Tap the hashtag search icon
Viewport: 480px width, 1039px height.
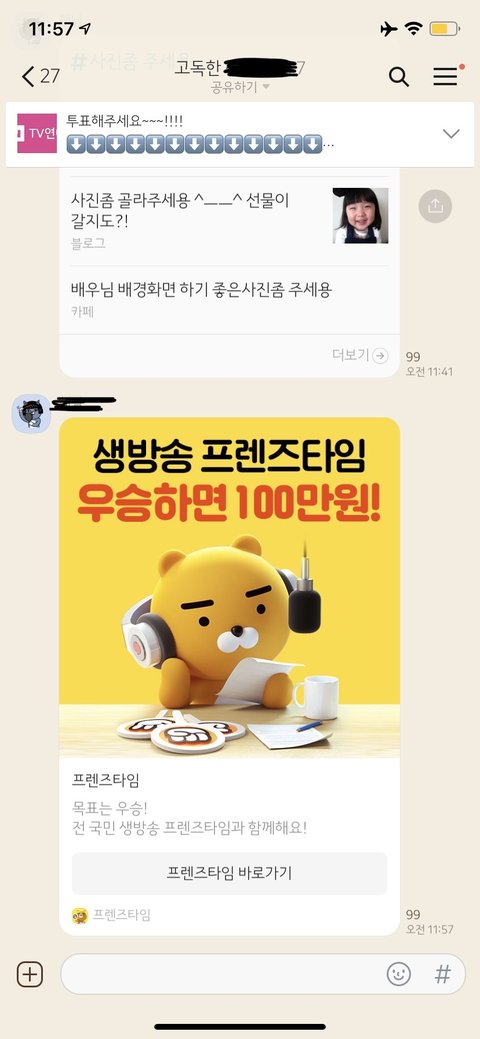[442, 974]
